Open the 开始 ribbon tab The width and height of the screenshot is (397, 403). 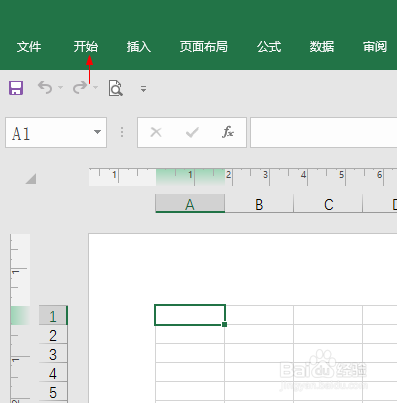(x=86, y=47)
